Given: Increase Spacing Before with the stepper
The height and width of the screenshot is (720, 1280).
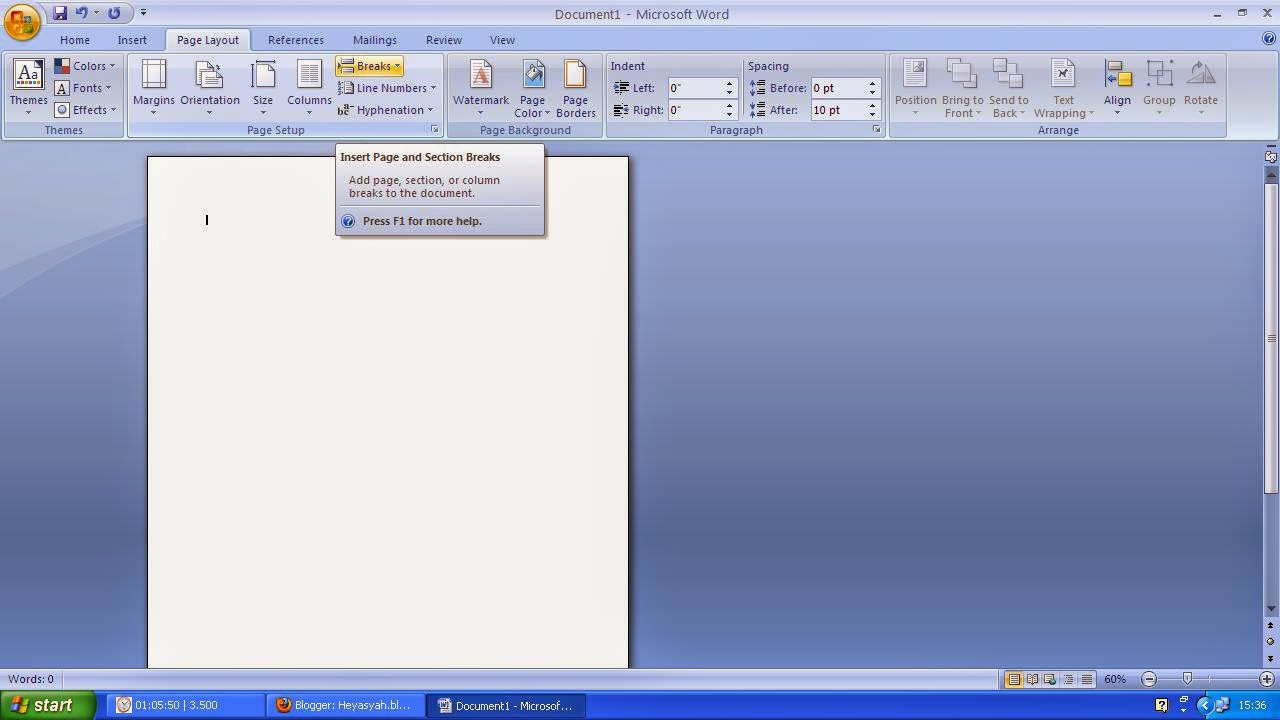Looking at the screenshot, I should [870, 83].
